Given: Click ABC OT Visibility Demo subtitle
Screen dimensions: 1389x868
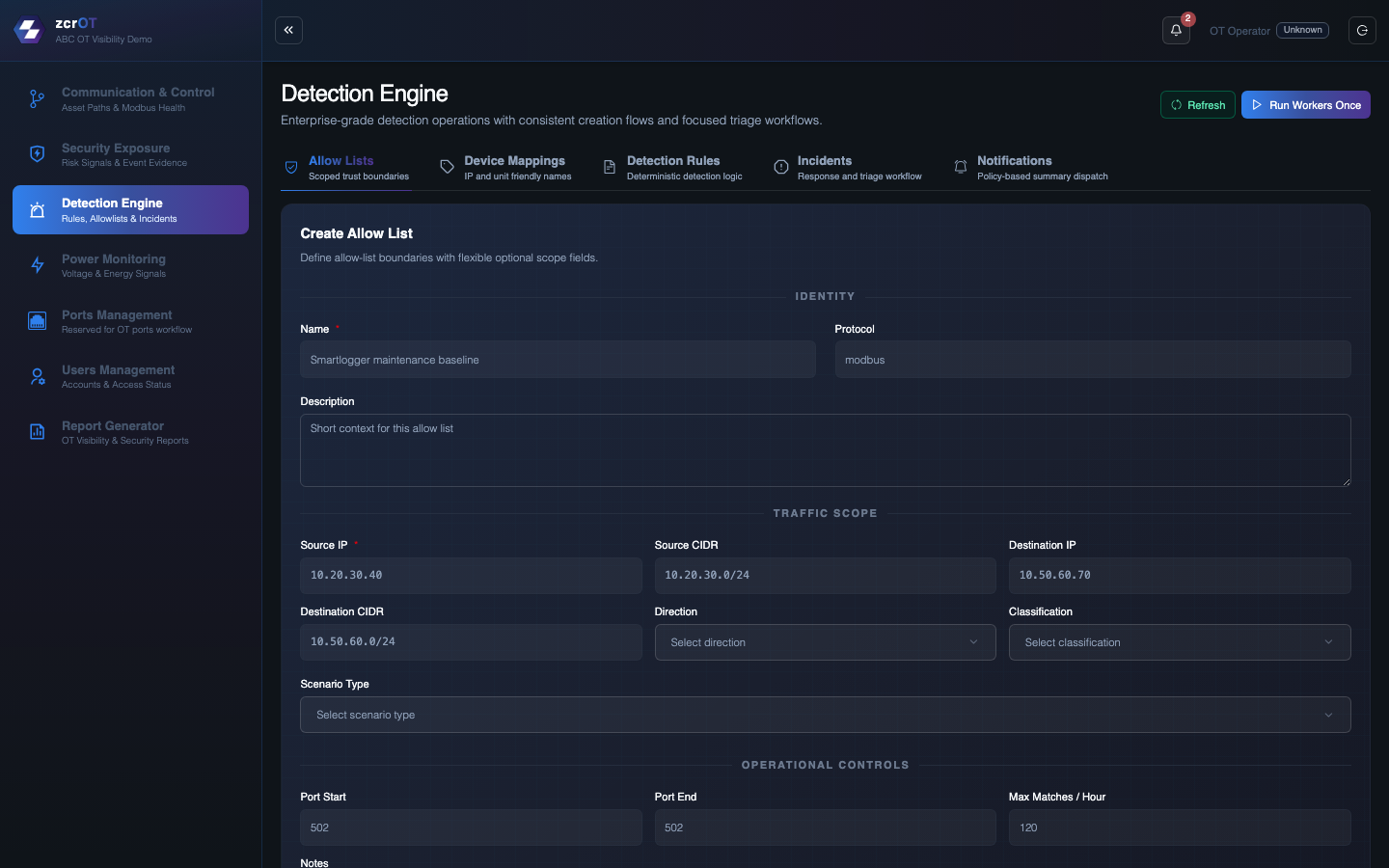Looking at the screenshot, I should (103, 40).
